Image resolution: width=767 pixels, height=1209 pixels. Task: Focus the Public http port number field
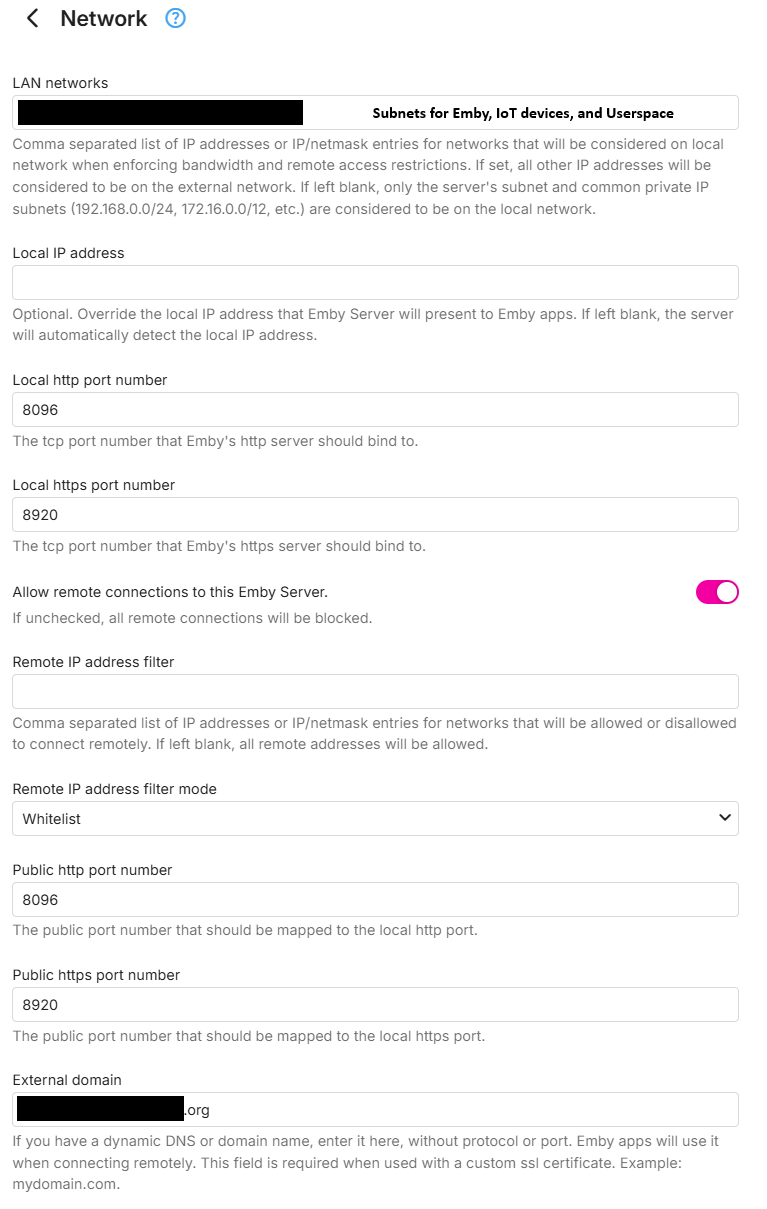pos(375,899)
